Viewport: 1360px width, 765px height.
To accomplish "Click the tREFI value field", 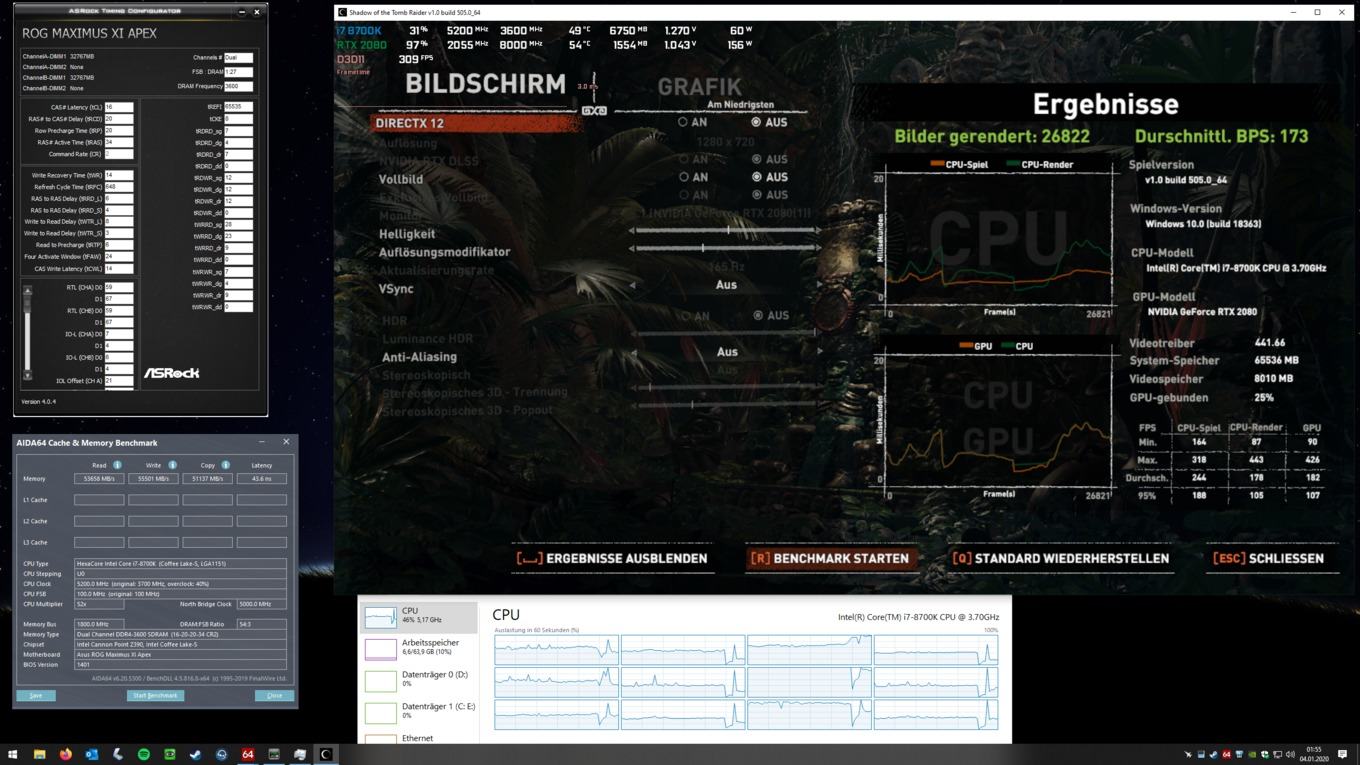I will [238, 106].
